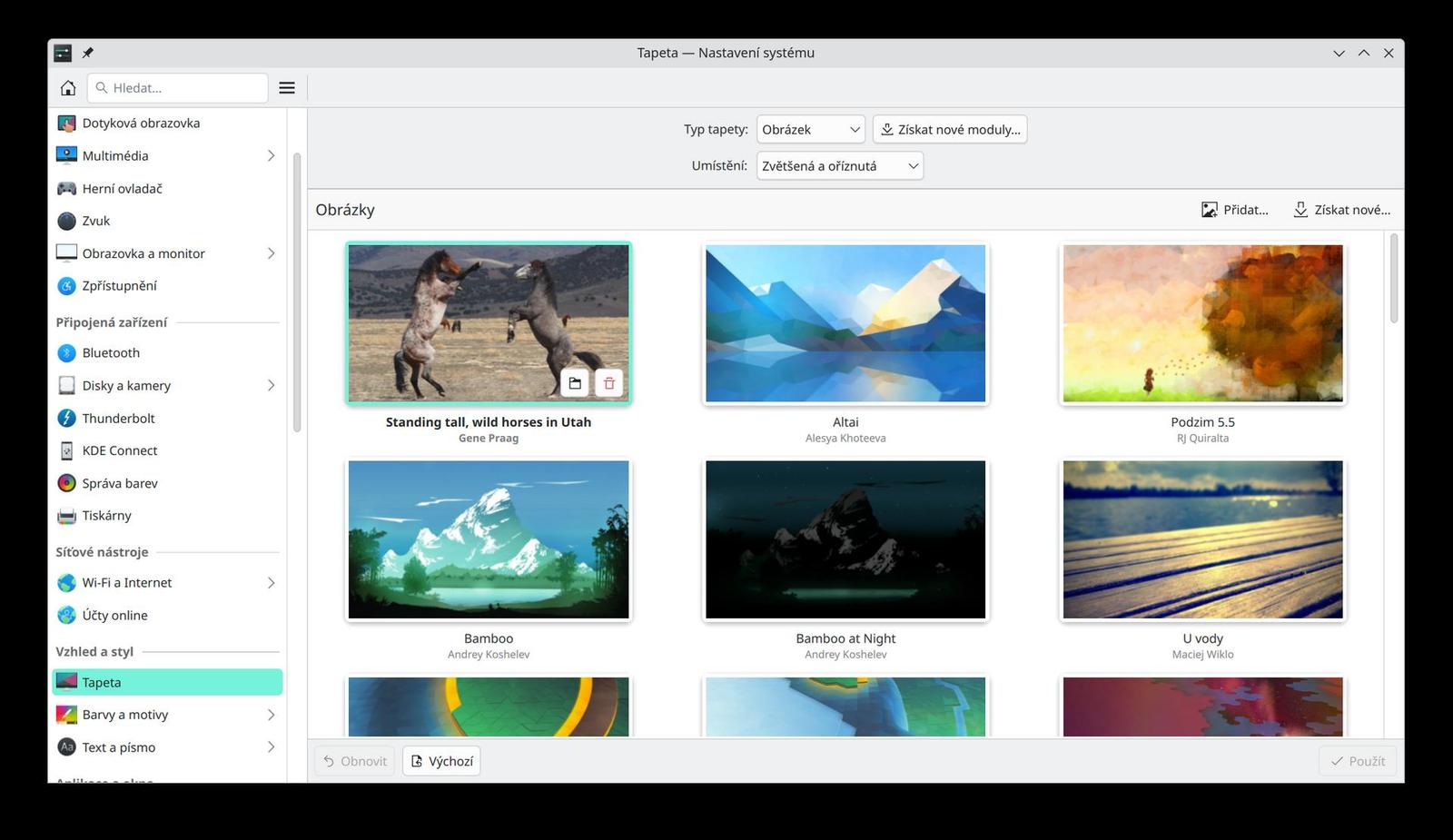Select the Bluetooth icon in the sidebar
The height and width of the screenshot is (840, 1453).
click(x=65, y=352)
